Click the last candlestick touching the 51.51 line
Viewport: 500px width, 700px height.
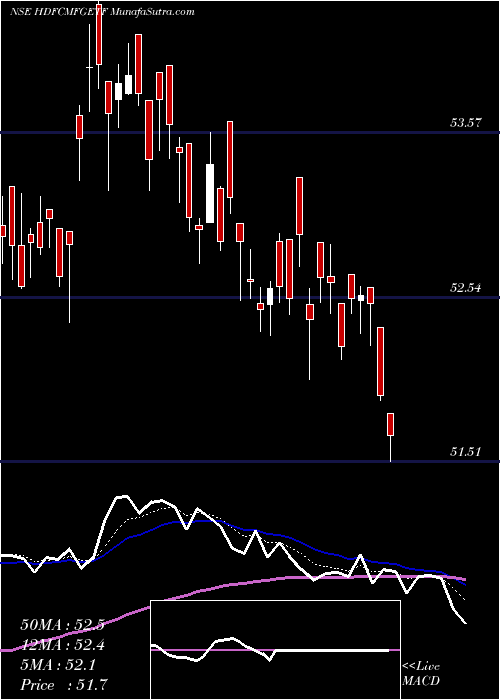(x=390, y=438)
